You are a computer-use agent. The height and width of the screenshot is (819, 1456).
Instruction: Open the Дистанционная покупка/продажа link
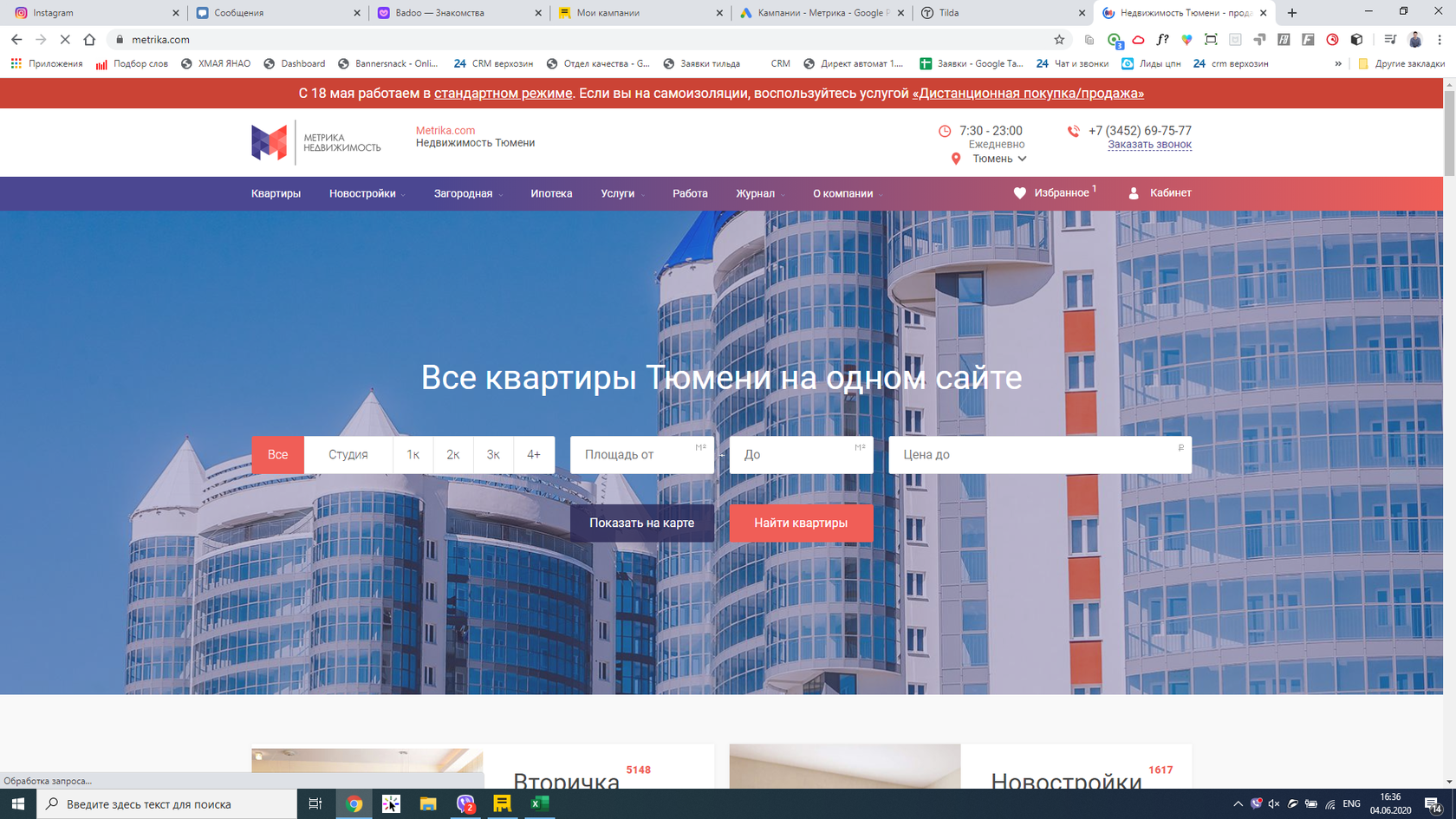(x=1028, y=94)
